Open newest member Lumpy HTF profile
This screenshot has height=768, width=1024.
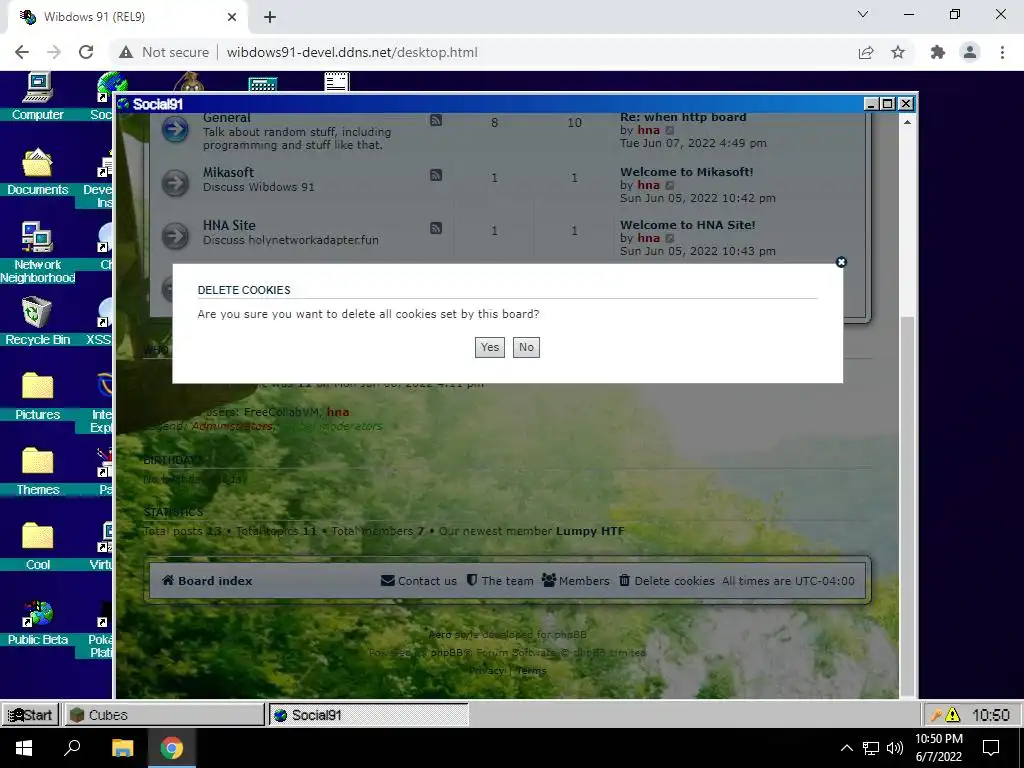tap(590, 531)
